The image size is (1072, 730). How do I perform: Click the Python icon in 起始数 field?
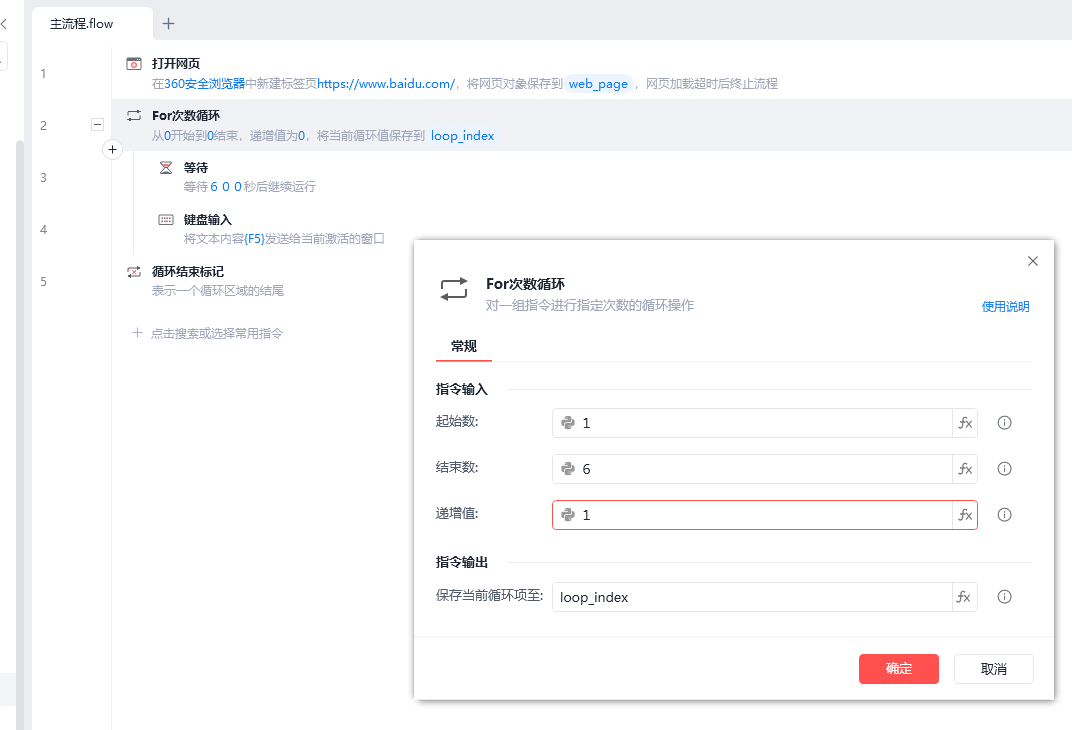tap(567, 423)
